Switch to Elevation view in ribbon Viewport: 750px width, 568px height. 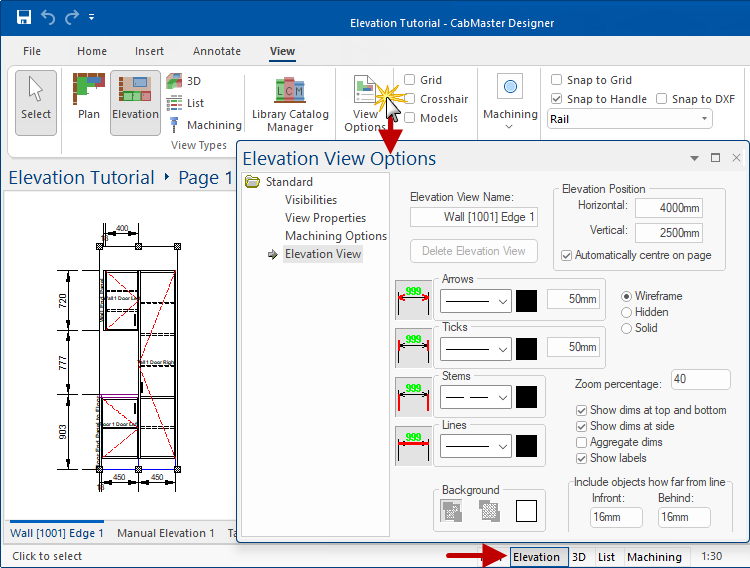135,102
